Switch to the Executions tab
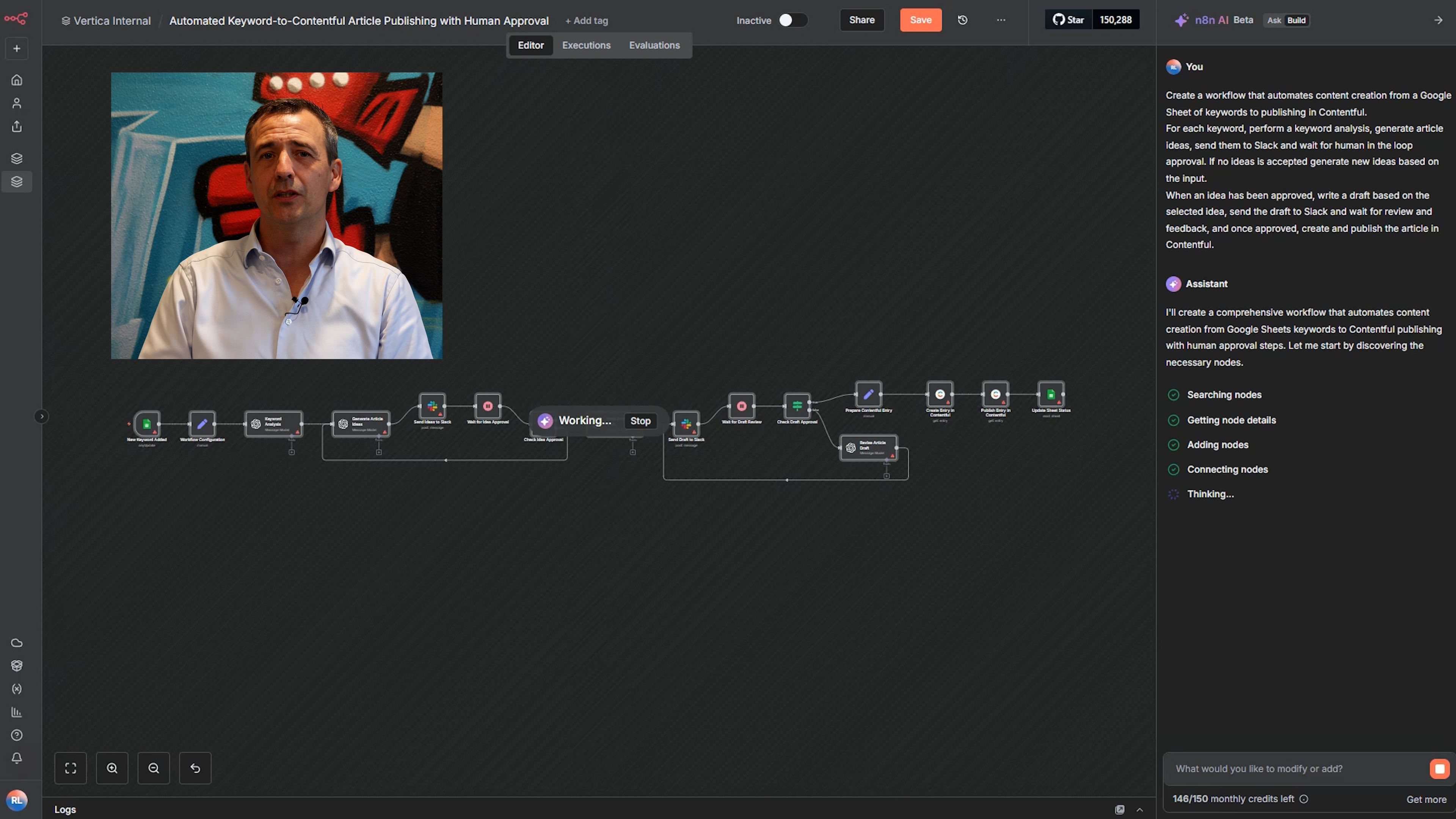Viewport: 1456px width, 819px height. click(x=586, y=45)
